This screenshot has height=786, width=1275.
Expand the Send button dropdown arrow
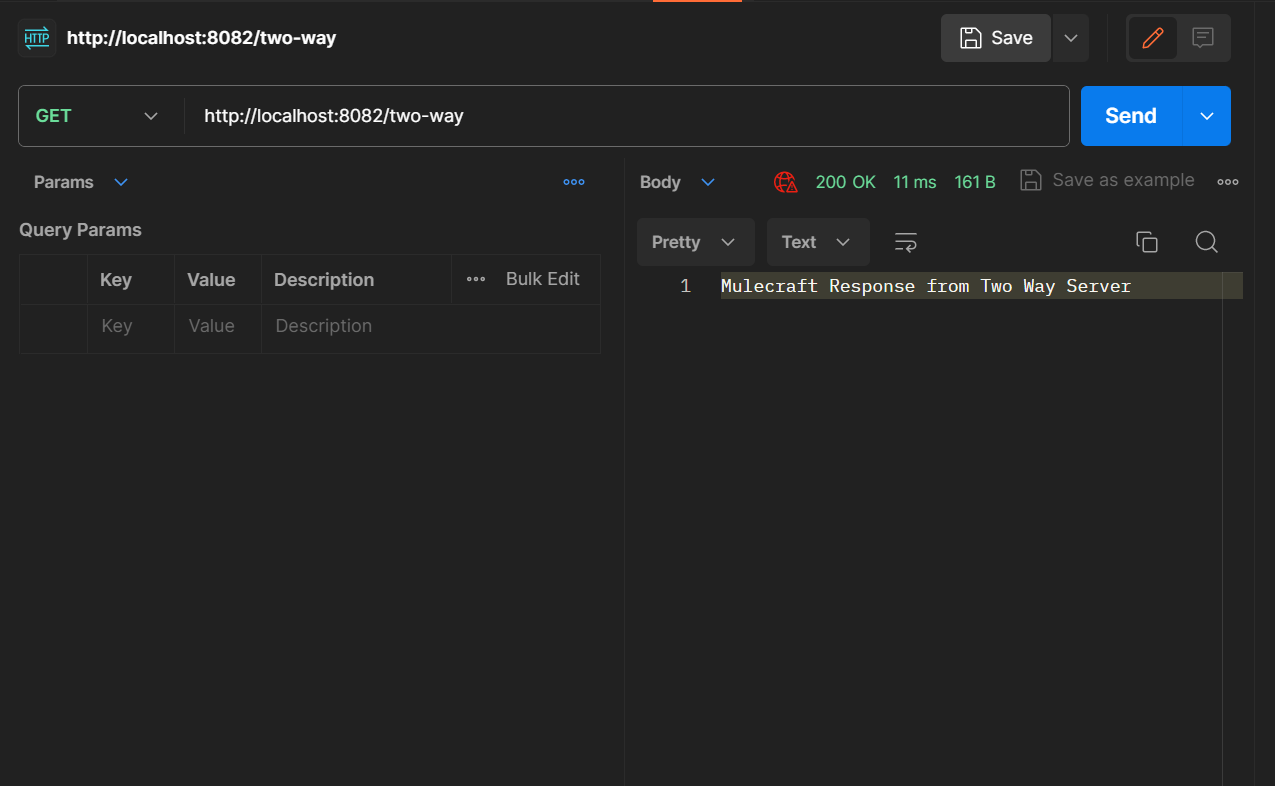[x=1206, y=116]
